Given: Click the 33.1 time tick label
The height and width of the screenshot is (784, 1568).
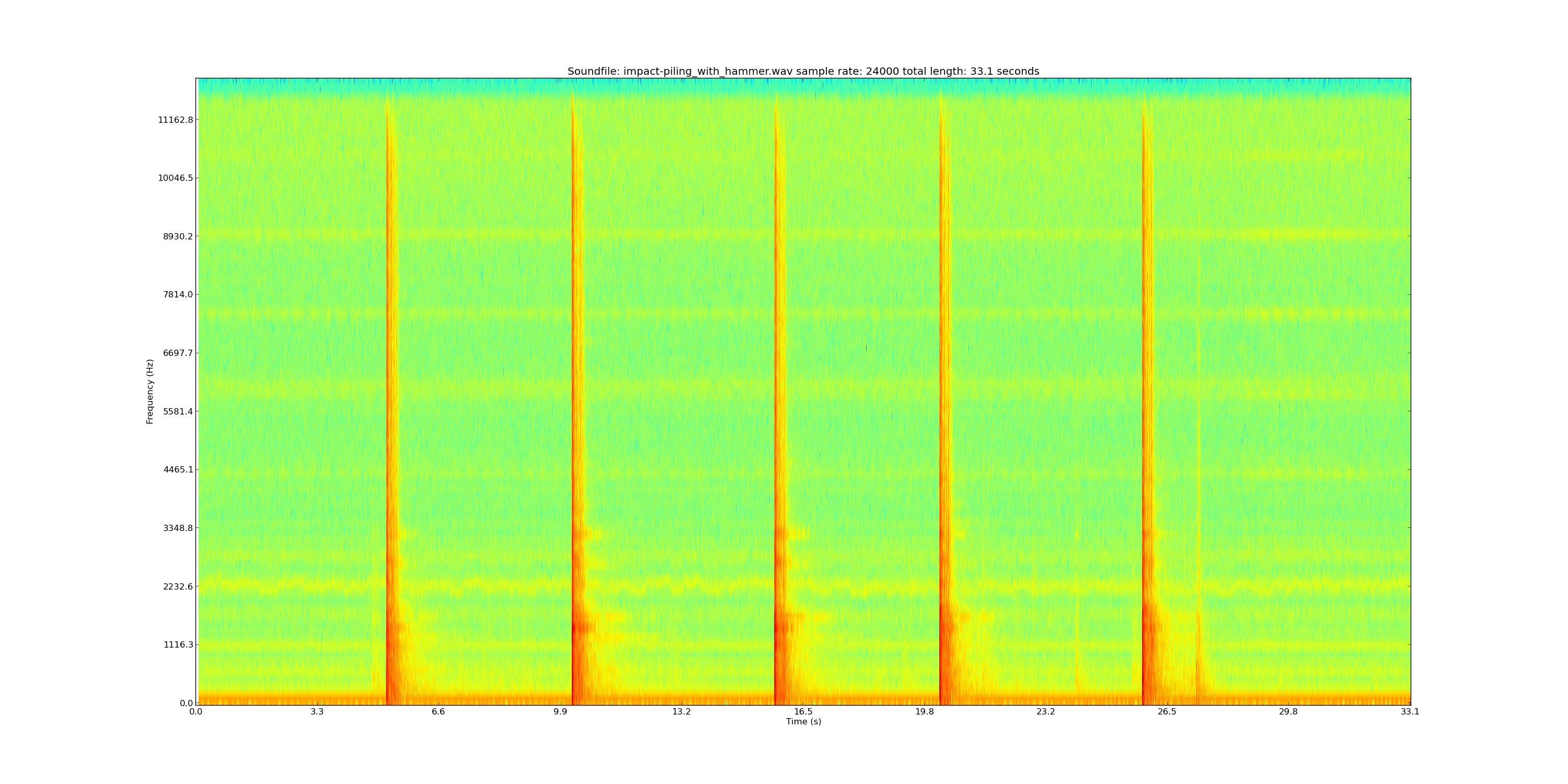Looking at the screenshot, I should pos(1410,712).
